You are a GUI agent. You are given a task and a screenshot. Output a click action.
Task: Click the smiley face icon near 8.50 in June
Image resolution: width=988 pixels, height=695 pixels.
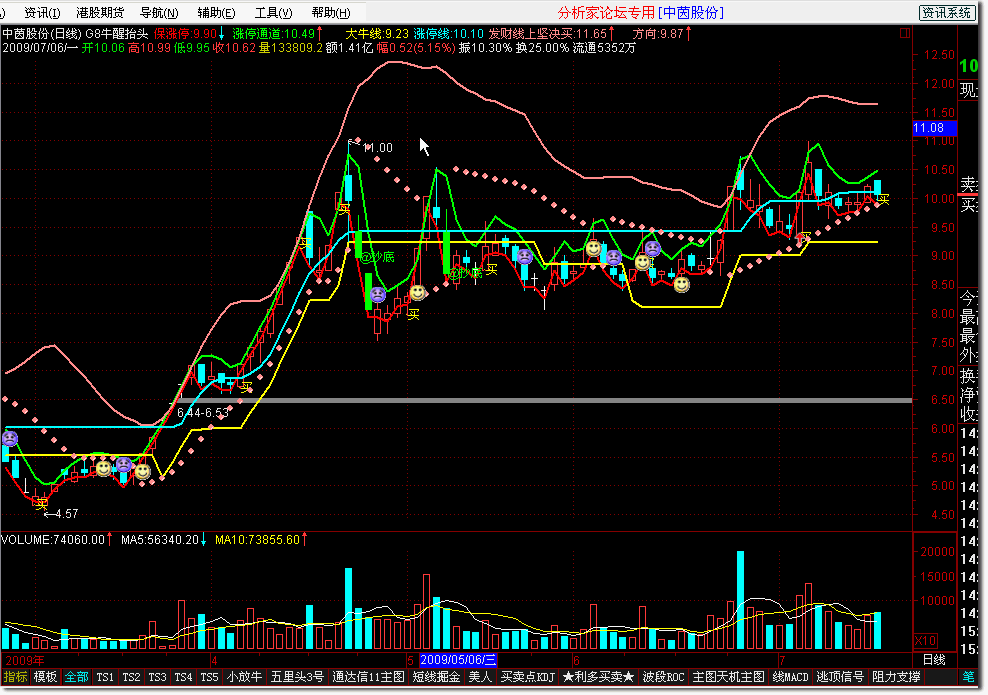tap(681, 285)
